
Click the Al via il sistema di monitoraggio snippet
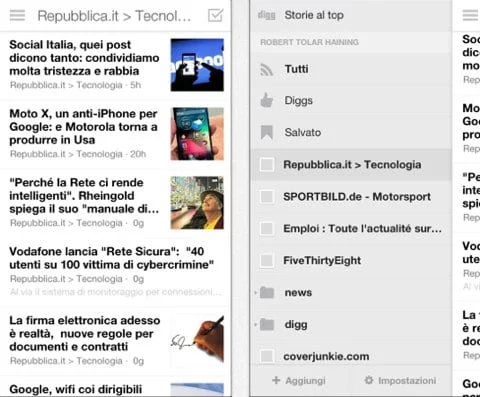115,292
